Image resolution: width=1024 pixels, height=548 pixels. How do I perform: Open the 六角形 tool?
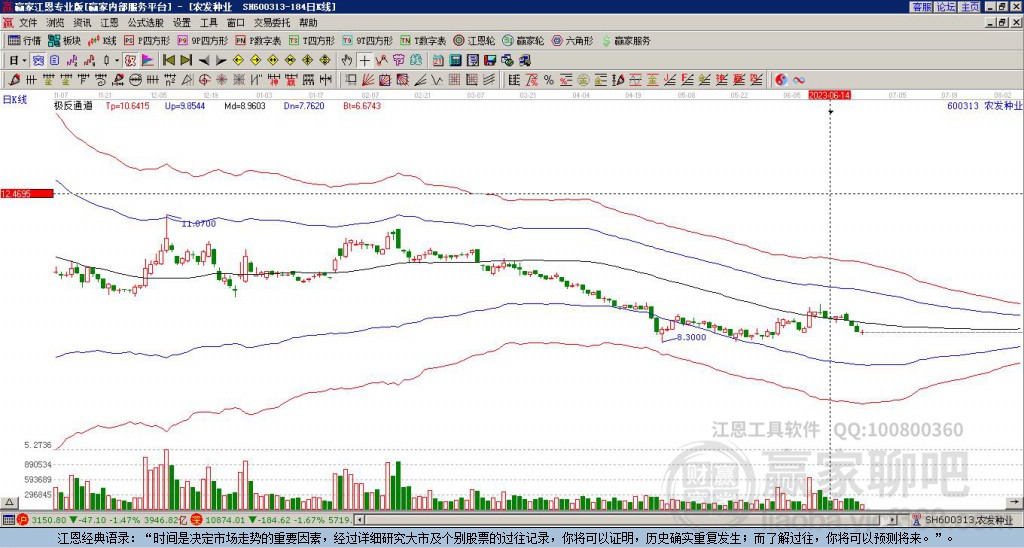coord(572,40)
